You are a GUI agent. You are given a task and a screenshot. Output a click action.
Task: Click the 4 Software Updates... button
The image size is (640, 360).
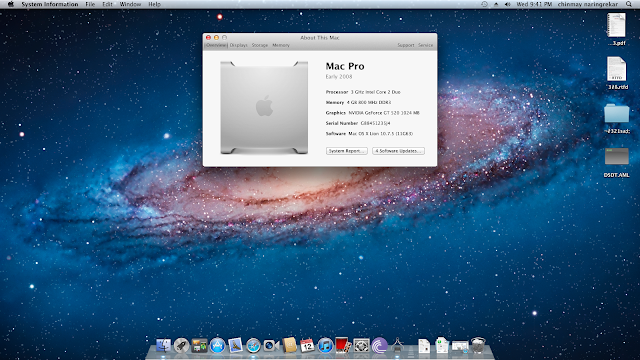pyautogui.click(x=398, y=151)
